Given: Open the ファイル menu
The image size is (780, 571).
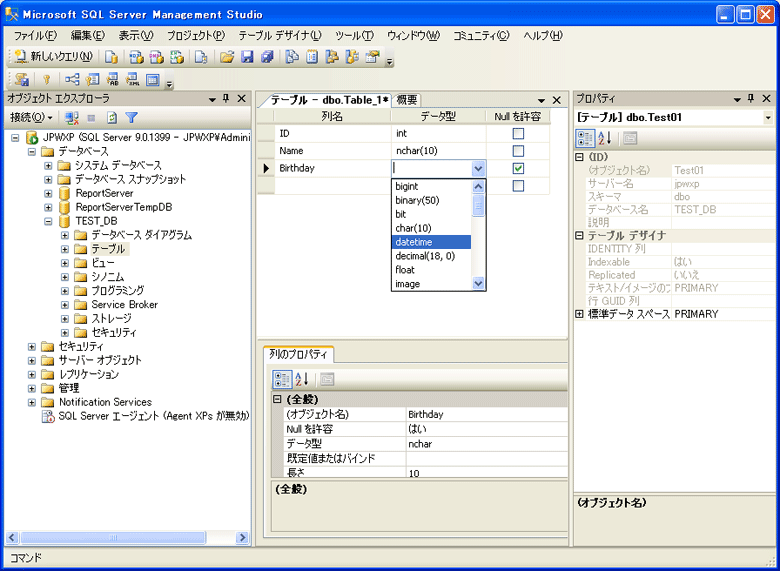Looking at the screenshot, I should click(x=35, y=36).
